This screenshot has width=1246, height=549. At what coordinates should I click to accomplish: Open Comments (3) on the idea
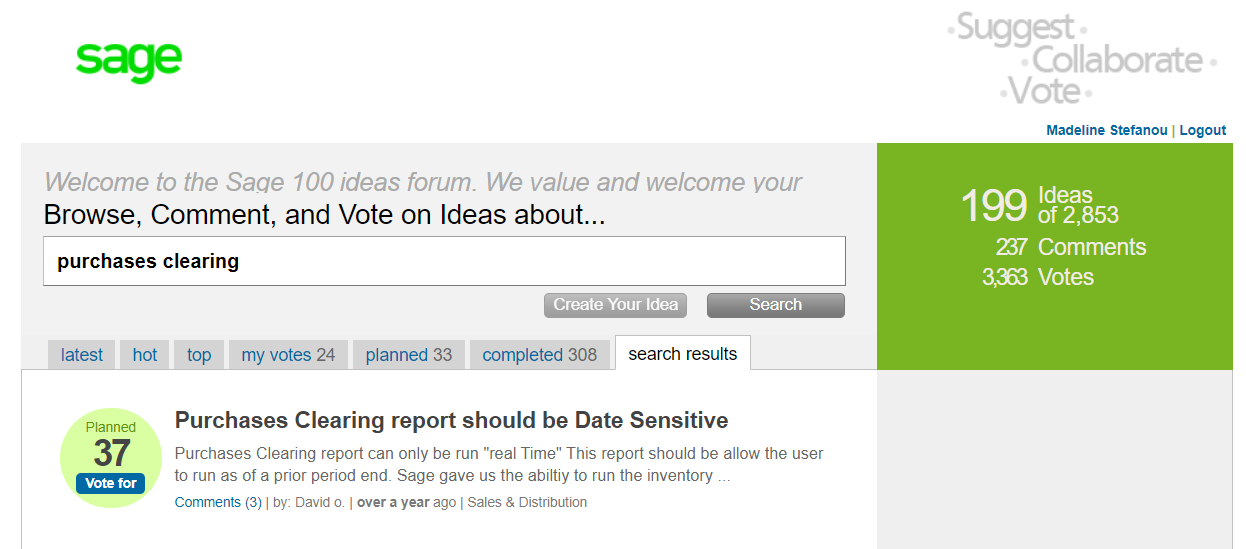point(218,502)
